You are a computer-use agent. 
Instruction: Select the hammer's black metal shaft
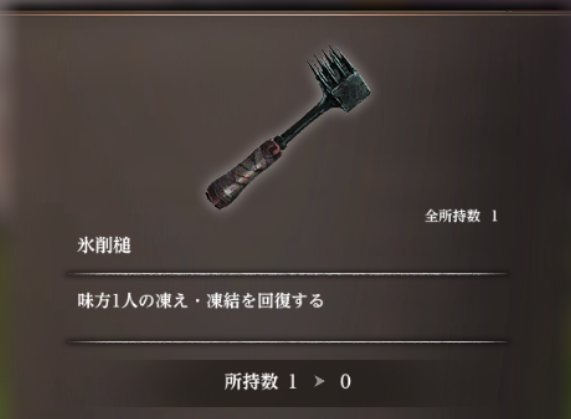[x=304, y=119]
